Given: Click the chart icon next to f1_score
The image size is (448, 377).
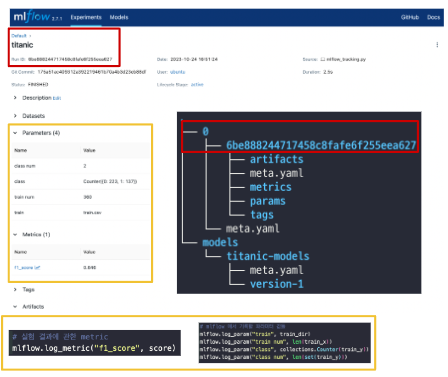Looking at the screenshot, I should (38, 268).
